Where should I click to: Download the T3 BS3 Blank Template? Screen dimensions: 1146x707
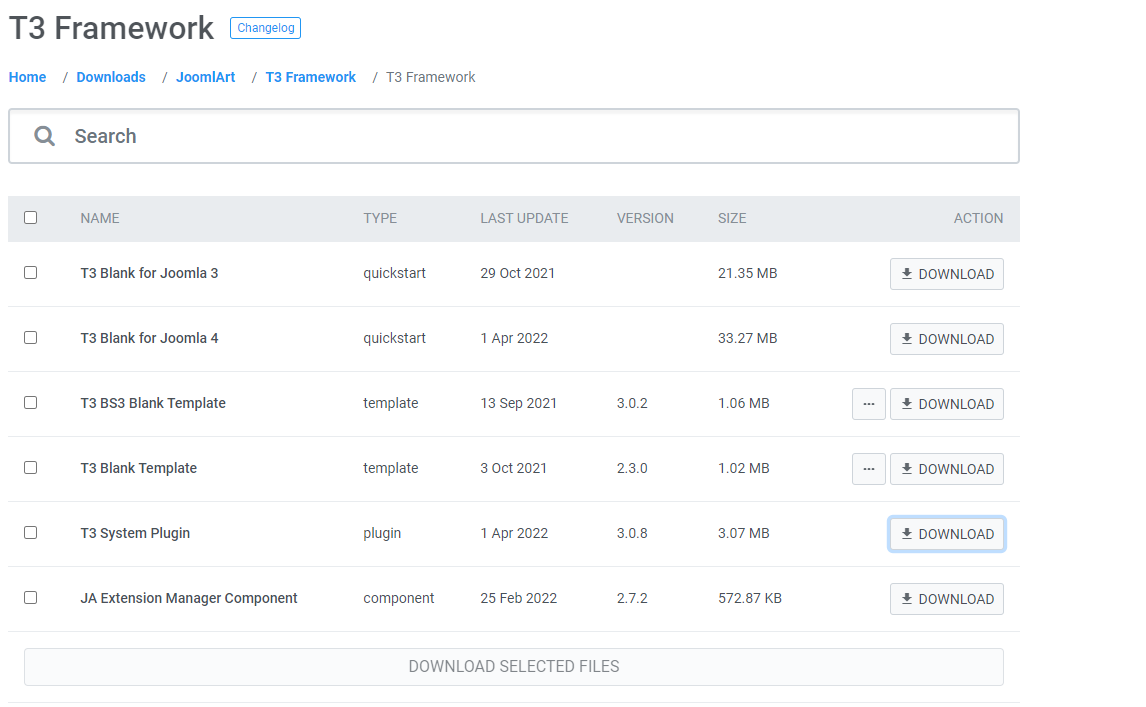click(946, 404)
